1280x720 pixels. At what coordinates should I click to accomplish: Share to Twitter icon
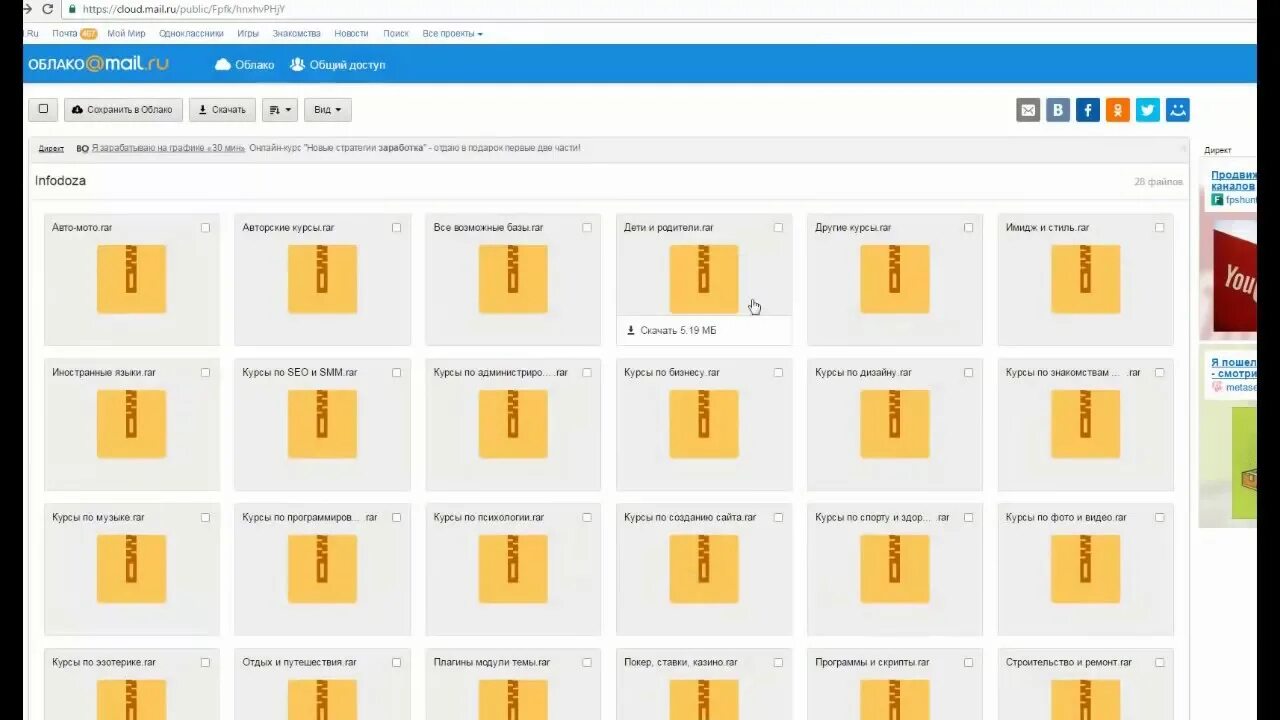pos(1148,110)
